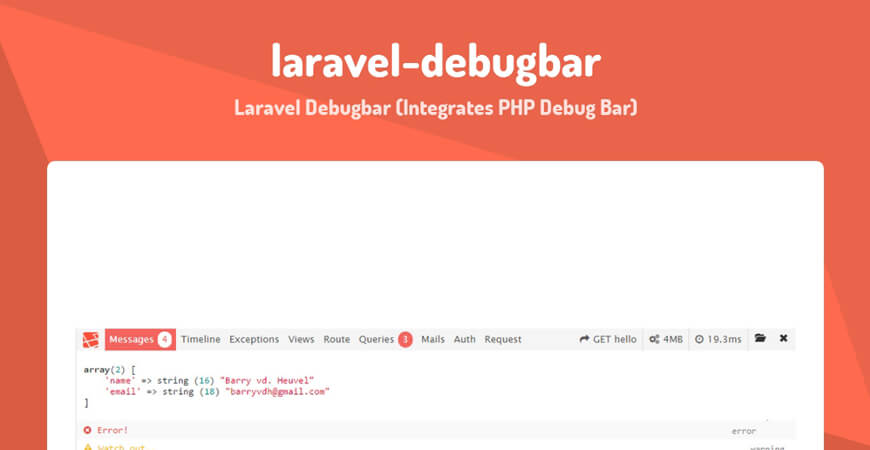The height and width of the screenshot is (450, 870).
Task: Open the Mails tab
Action: [433, 340]
